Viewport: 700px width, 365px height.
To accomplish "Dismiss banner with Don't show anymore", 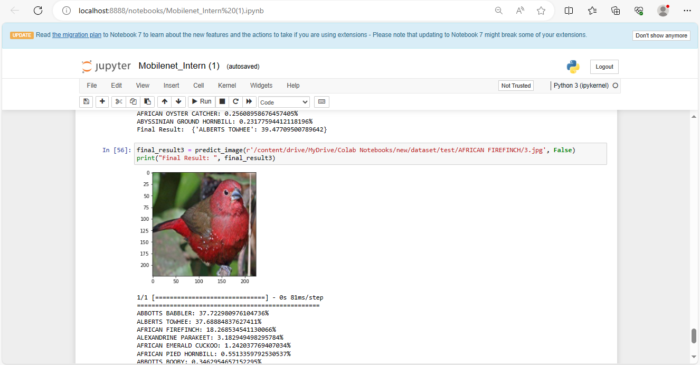I will (661, 36).
